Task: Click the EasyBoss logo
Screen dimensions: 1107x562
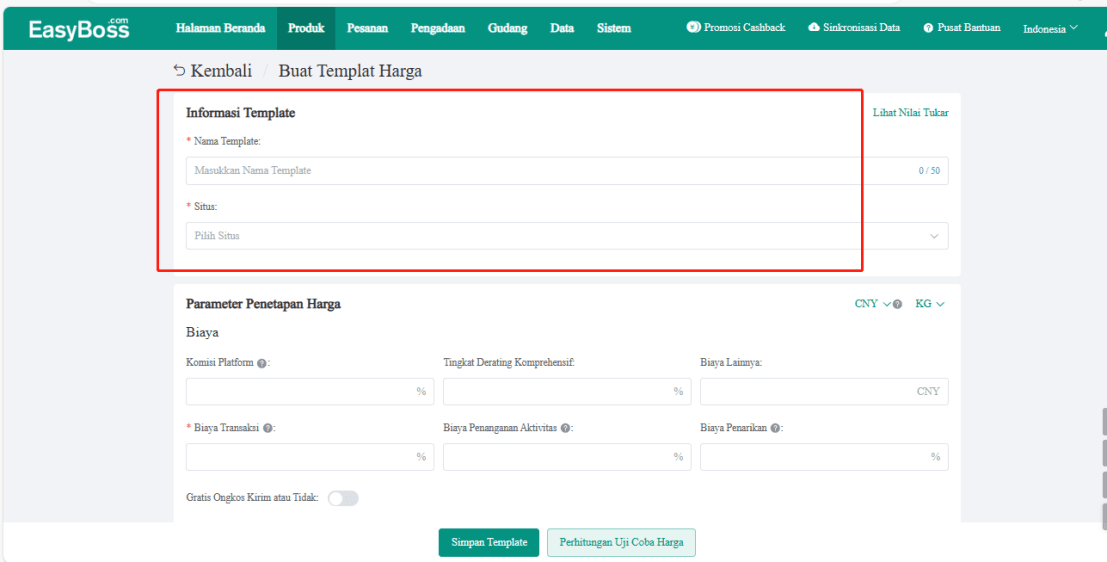Action: click(x=79, y=29)
